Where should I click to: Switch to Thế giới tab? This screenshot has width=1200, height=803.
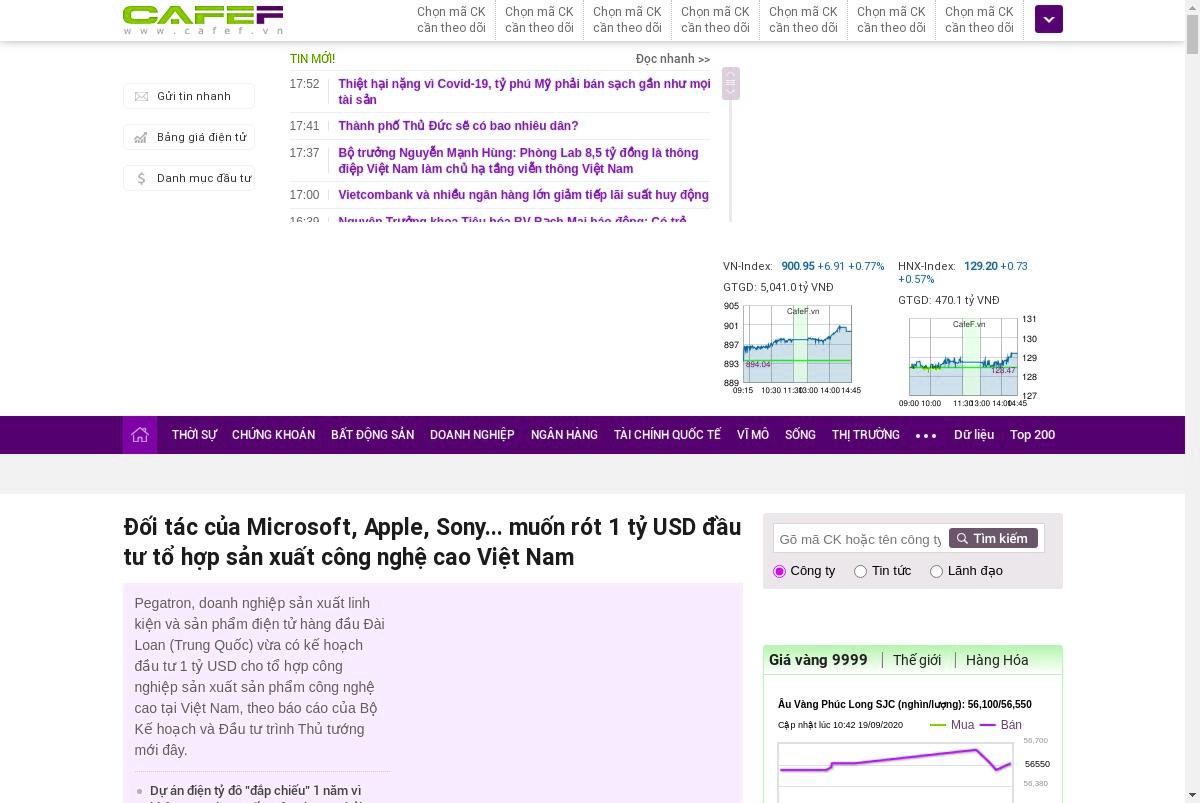tap(917, 660)
